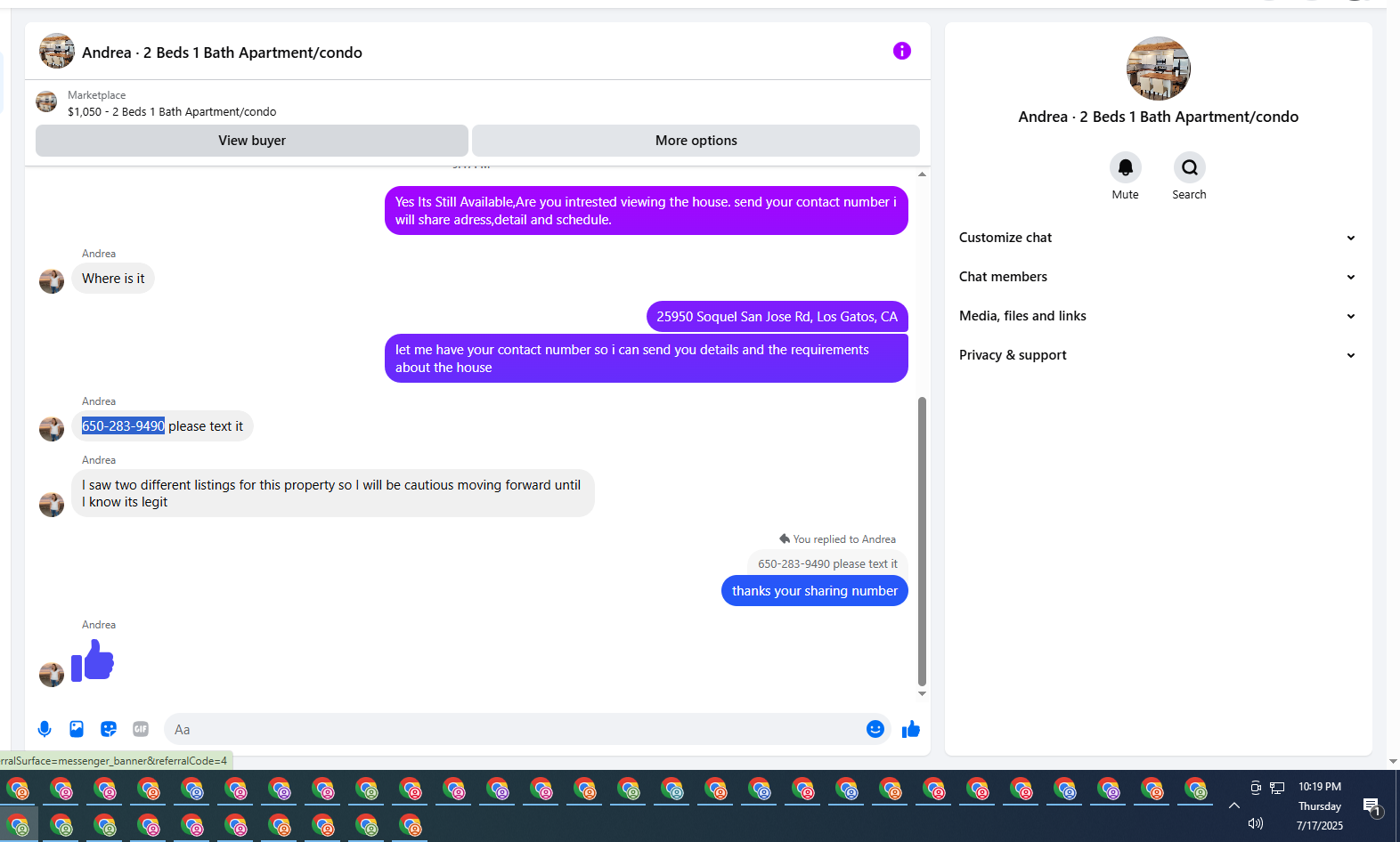Open the Marketplace listing thumbnail below the header
This screenshot has height=842, width=1400.
[x=46, y=101]
